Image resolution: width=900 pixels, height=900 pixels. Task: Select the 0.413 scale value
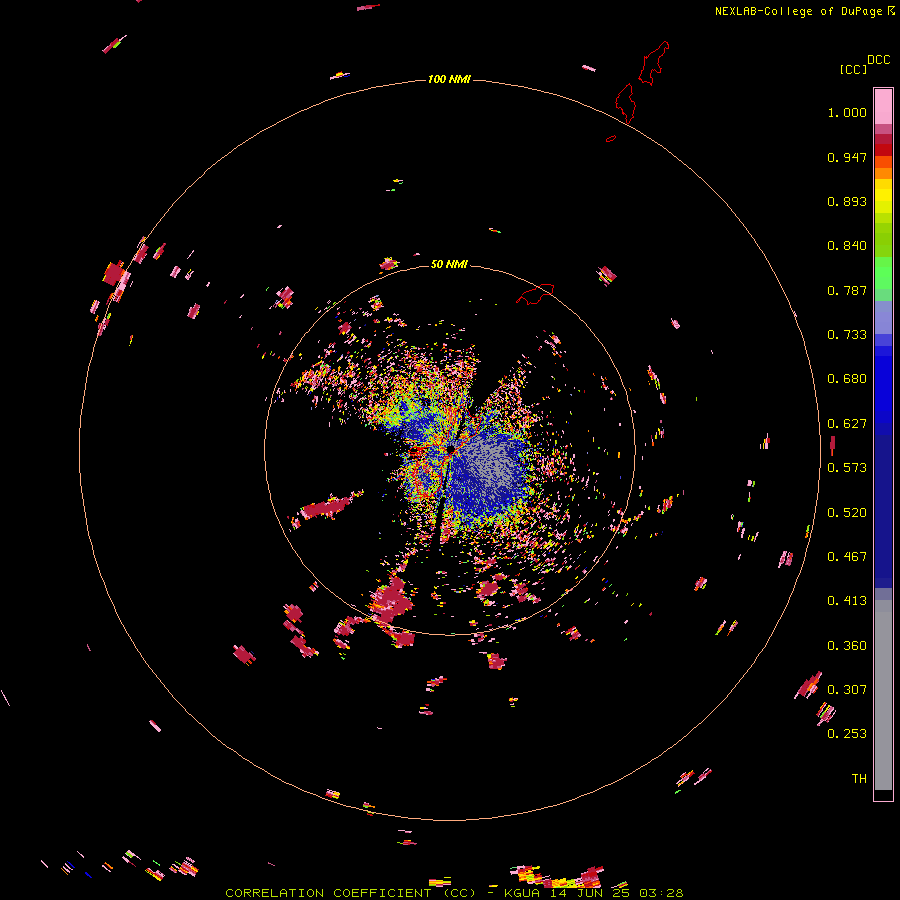[847, 601]
